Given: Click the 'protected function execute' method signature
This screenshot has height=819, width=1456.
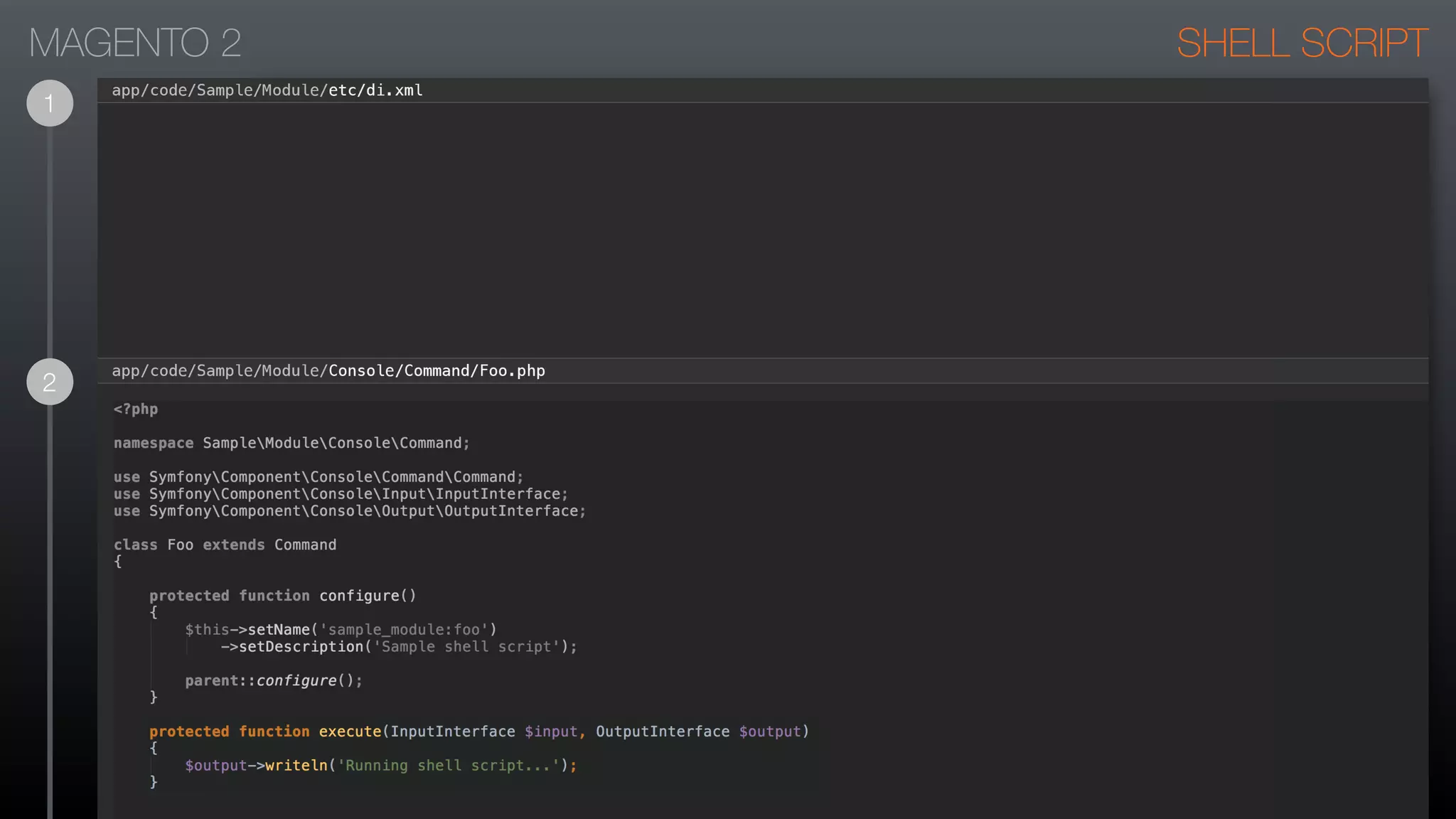Looking at the screenshot, I should point(479,732).
